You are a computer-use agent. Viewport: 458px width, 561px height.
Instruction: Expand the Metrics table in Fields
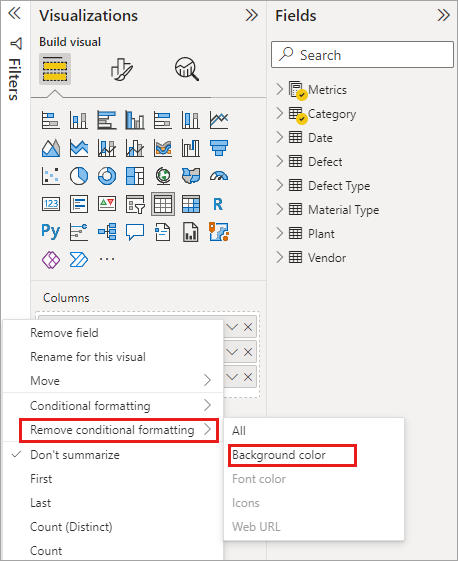279,89
